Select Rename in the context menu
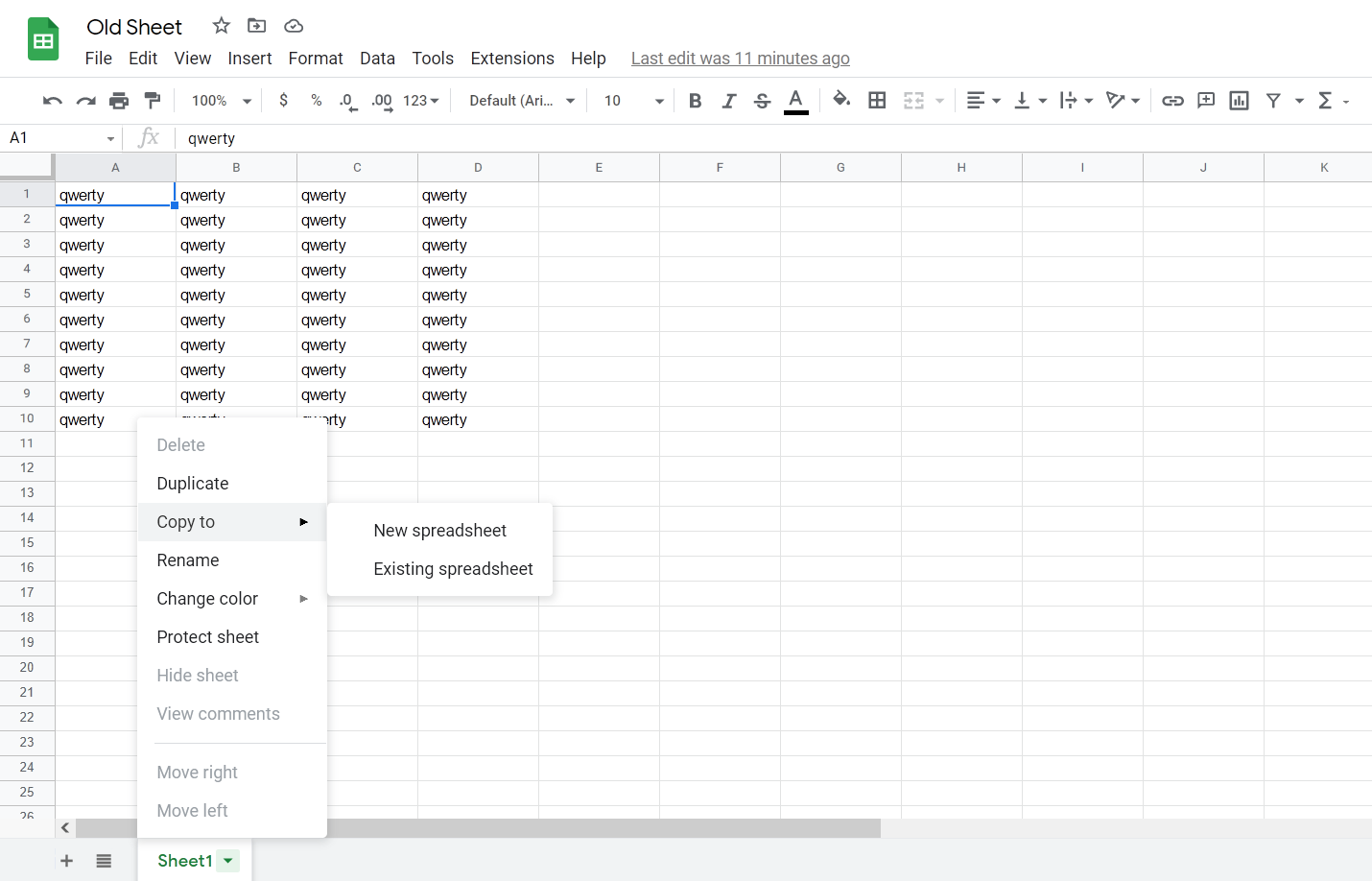This screenshot has height=881, width=1372. 232,560
